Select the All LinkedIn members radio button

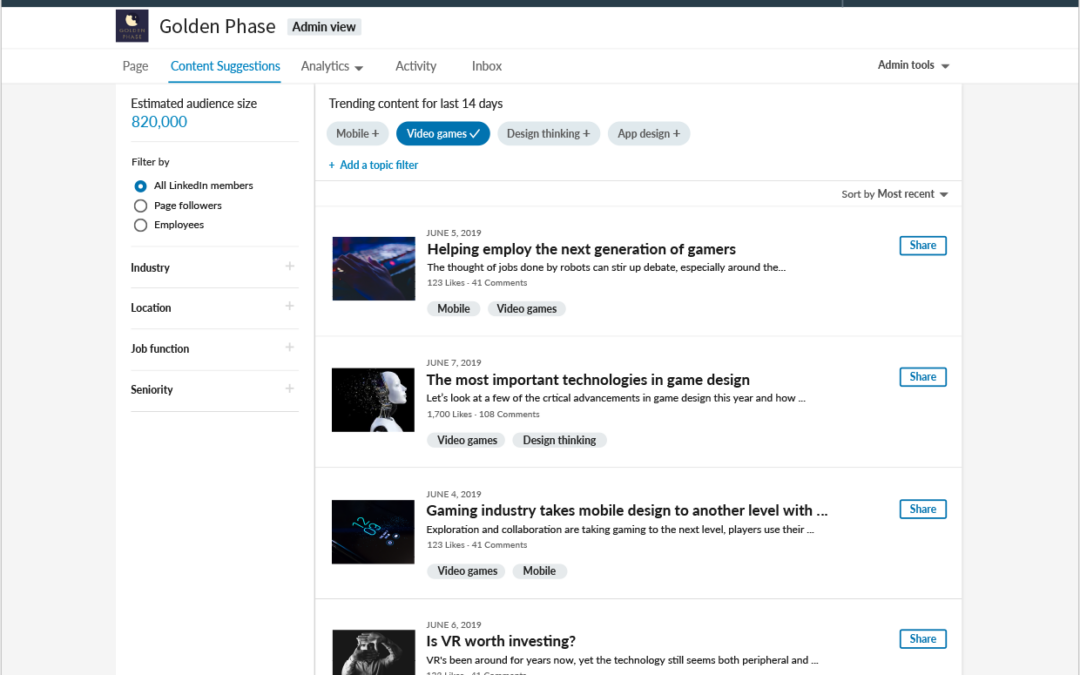(x=140, y=185)
